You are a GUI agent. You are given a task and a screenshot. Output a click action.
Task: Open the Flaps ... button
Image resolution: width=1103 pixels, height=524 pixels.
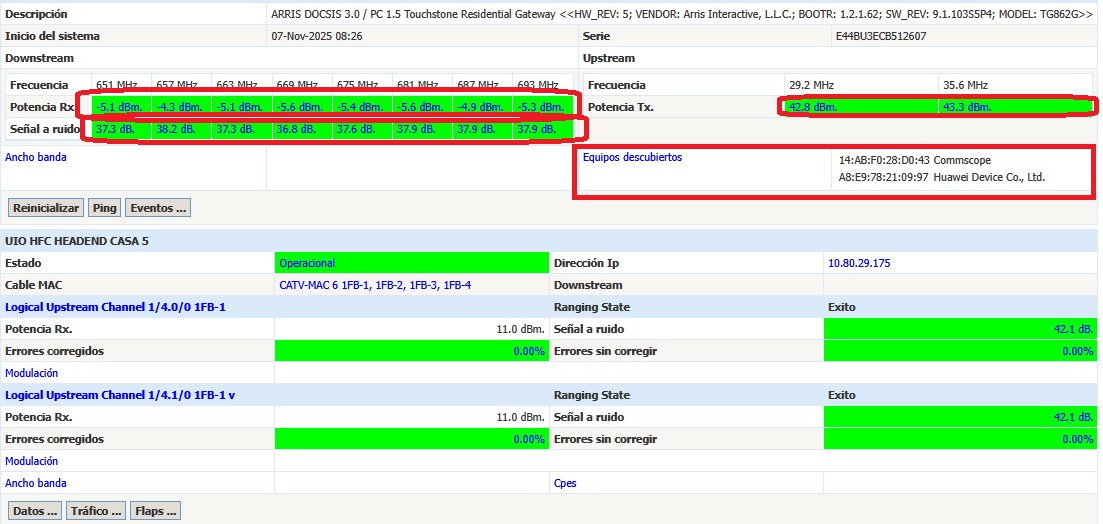pyautogui.click(x=155, y=511)
